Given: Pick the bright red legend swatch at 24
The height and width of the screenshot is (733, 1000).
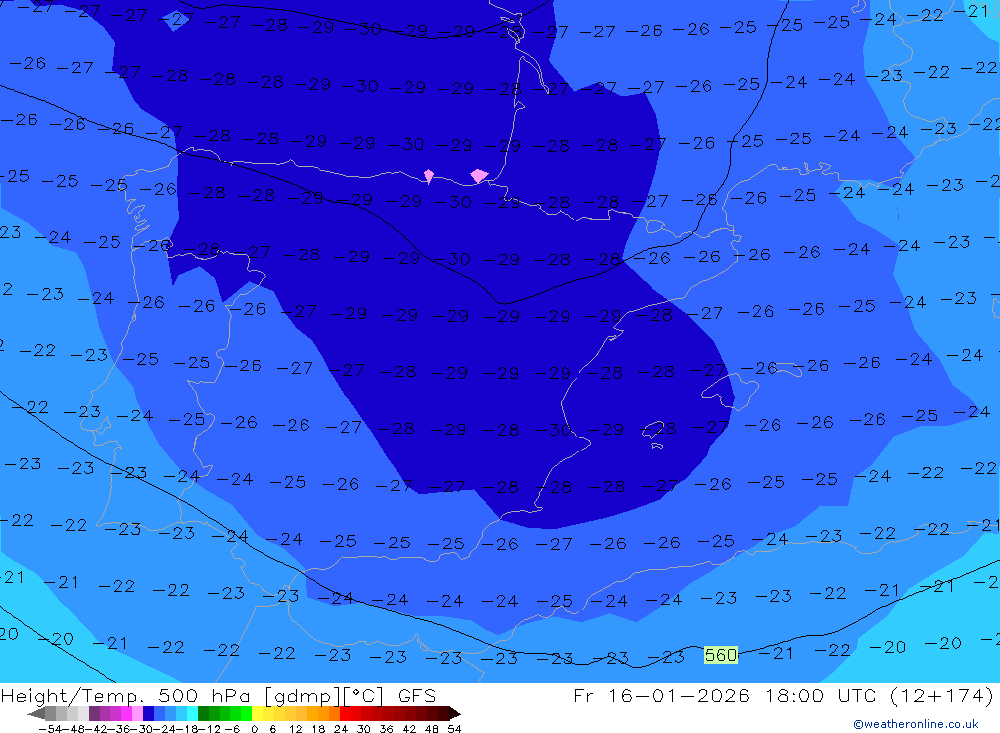Looking at the screenshot, I should 345,713.
